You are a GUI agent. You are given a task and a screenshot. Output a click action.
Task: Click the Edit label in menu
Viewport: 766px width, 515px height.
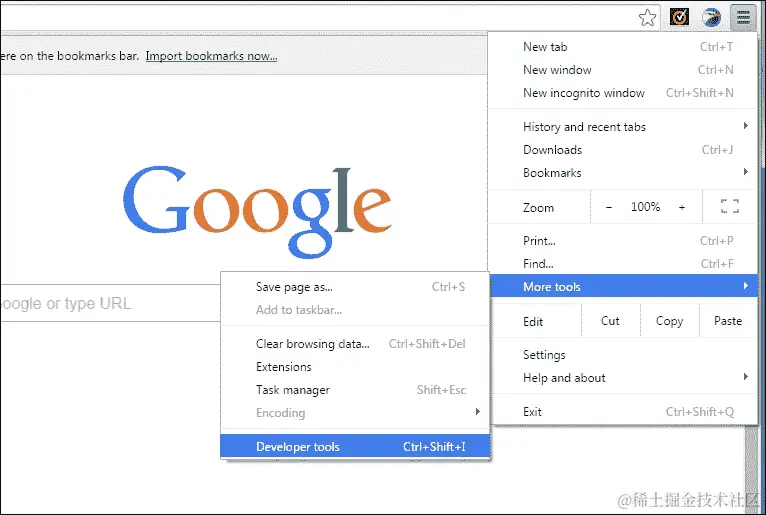coord(533,322)
